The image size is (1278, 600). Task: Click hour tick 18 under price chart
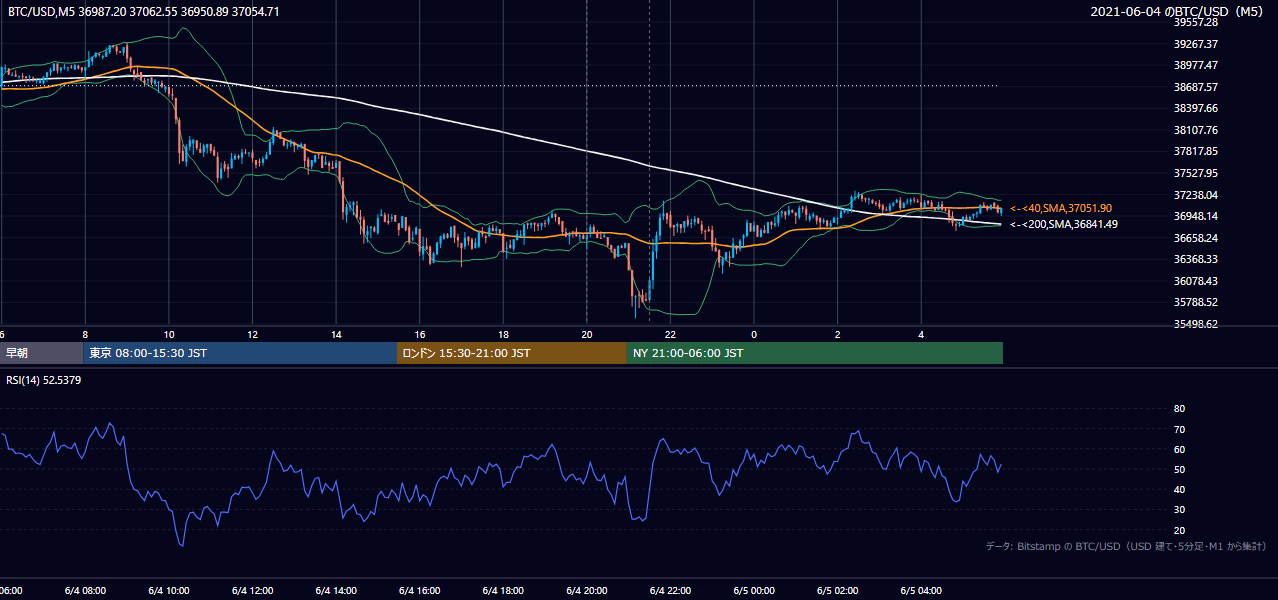[x=503, y=335]
